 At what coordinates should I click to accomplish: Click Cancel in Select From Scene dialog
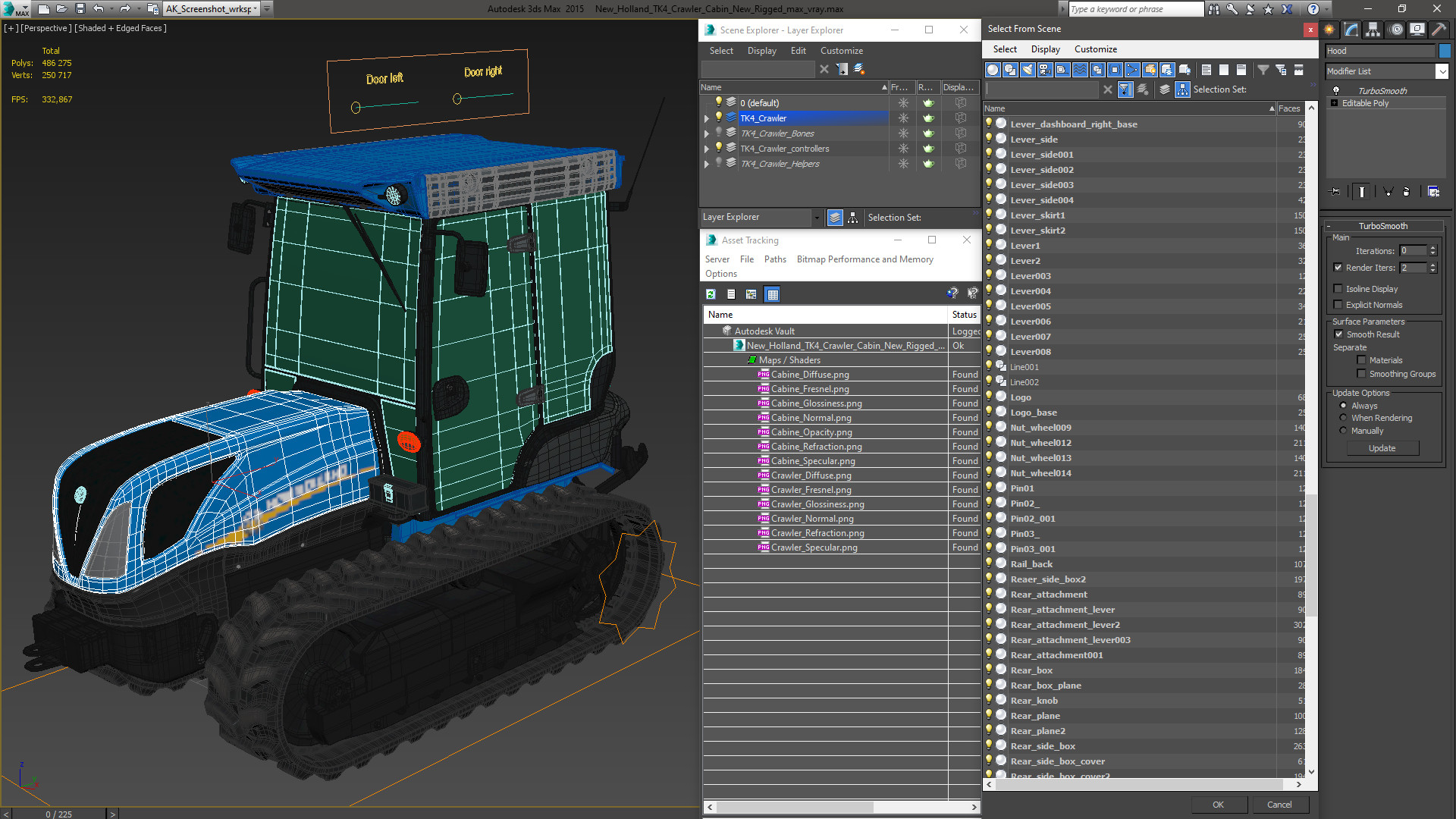pos(1279,805)
